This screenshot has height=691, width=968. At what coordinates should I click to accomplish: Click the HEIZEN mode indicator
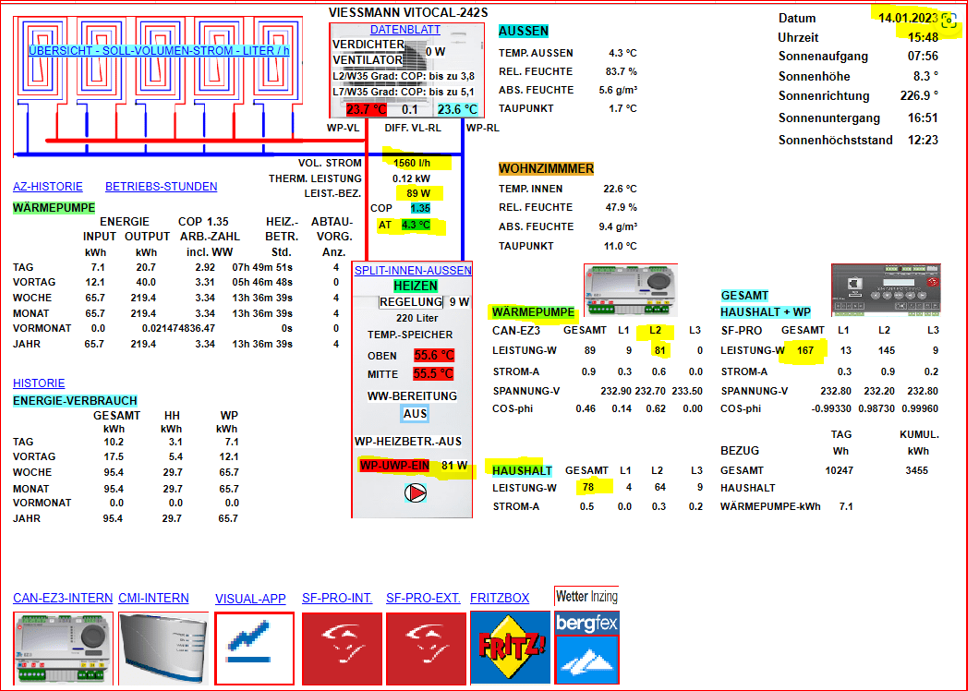click(x=415, y=286)
